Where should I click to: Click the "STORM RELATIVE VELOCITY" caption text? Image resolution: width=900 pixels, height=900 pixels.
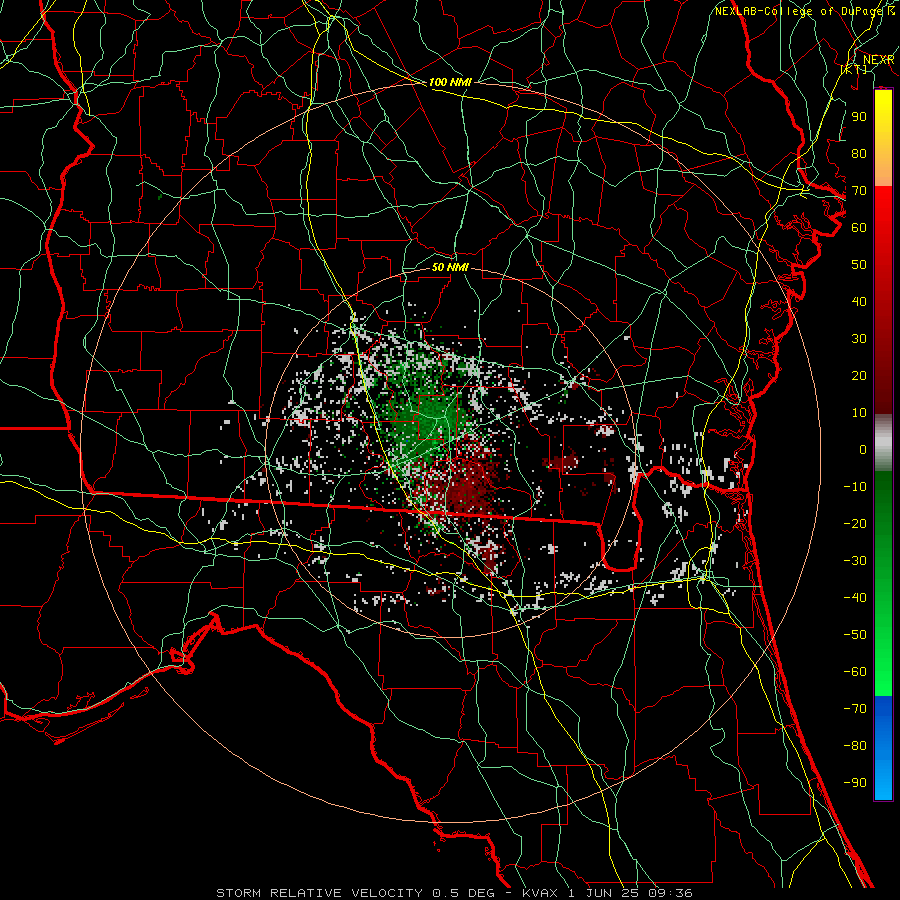click(x=319, y=893)
